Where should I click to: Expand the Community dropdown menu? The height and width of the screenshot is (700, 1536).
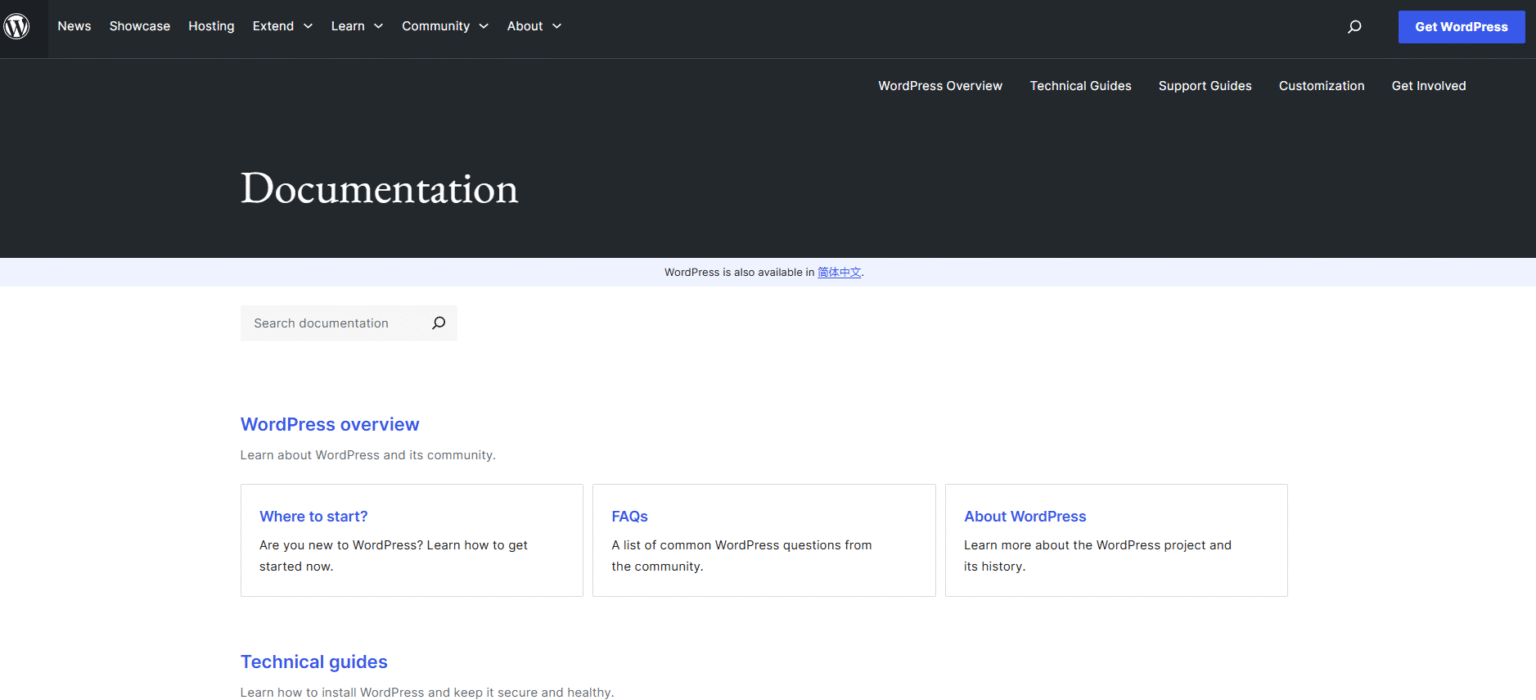pos(445,27)
